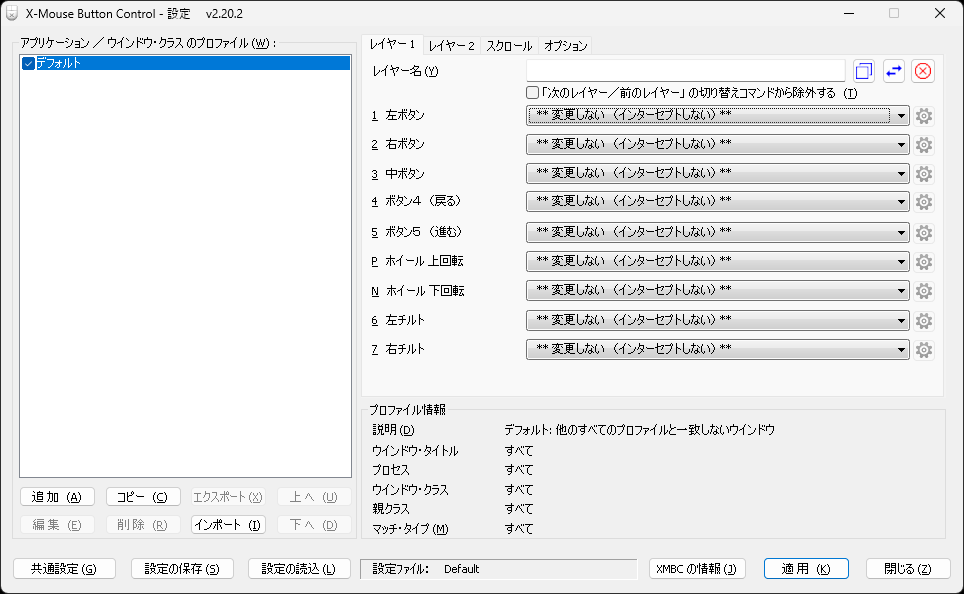Viewport: 964px width, 594px height.
Task: Click the red clear layer icon
Action: (921, 70)
